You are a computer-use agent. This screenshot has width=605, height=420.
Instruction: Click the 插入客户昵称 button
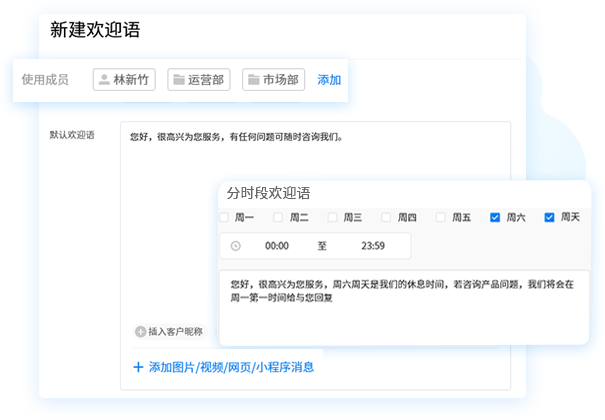pyautogui.click(x=170, y=332)
